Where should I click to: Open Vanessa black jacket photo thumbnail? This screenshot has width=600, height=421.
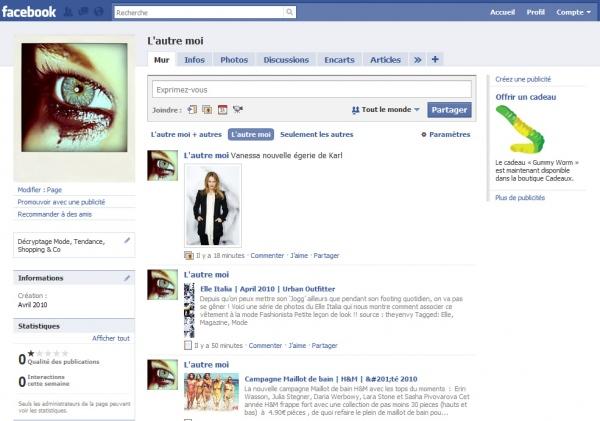coord(213,206)
